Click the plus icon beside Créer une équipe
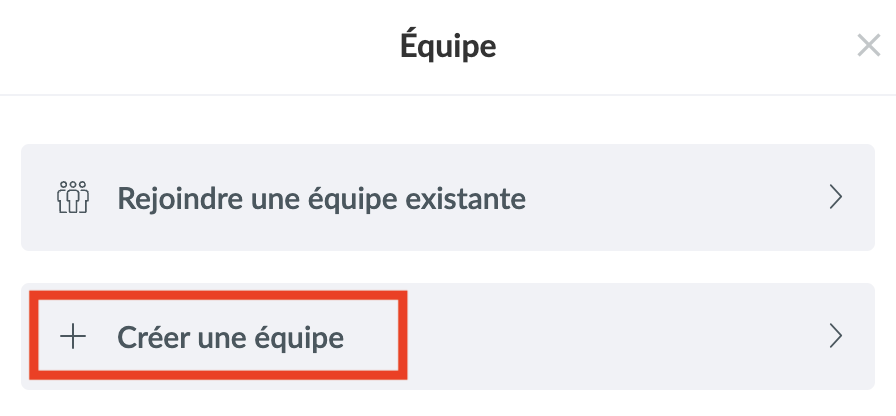 click(x=73, y=337)
